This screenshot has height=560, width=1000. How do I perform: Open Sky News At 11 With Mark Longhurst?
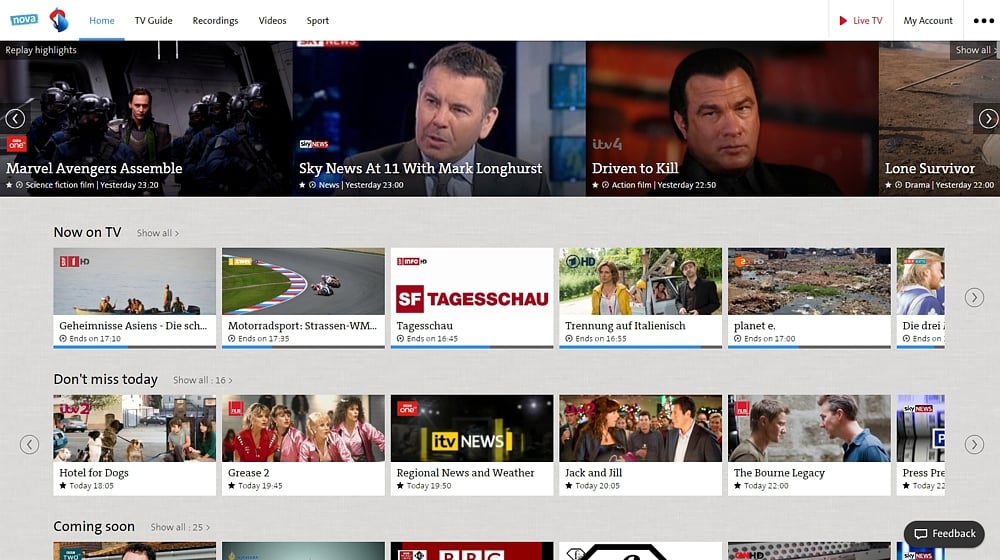(439, 119)
